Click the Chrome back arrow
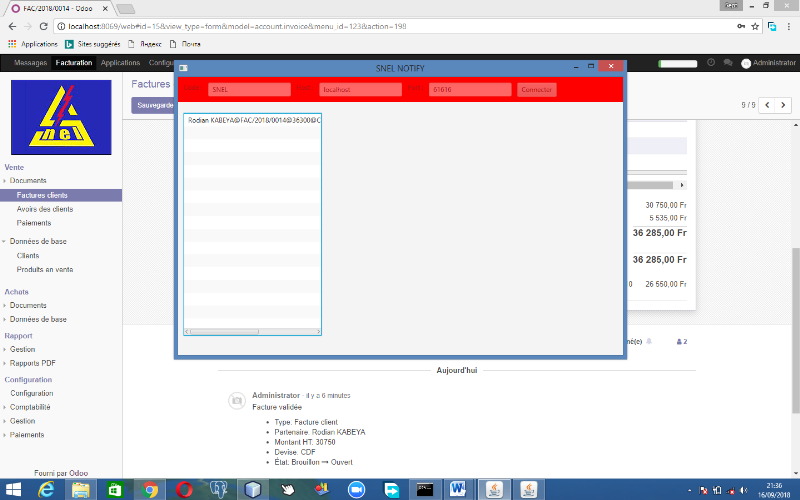The width and height of the screenshot is (800, 500). [12, 27]
